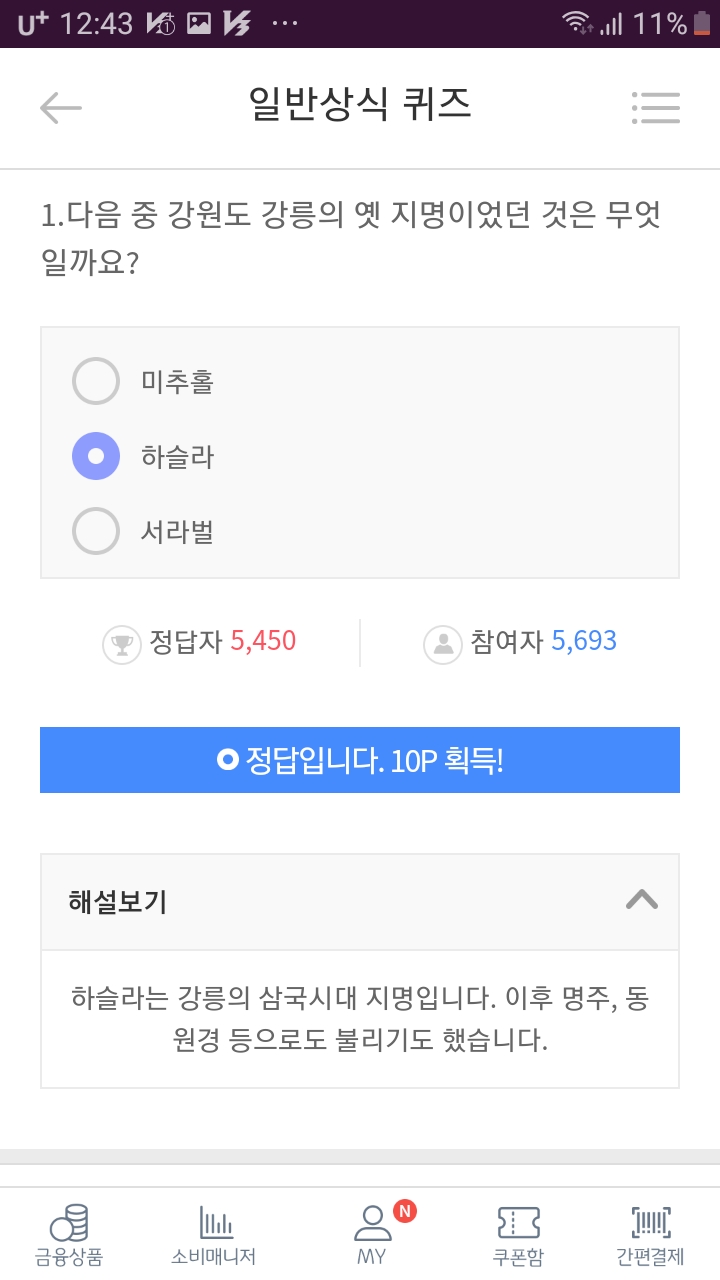Tap the 일반상식 퀴즈 page title
This screenshot has width=720, height=1280.
(x=360, y=105)
